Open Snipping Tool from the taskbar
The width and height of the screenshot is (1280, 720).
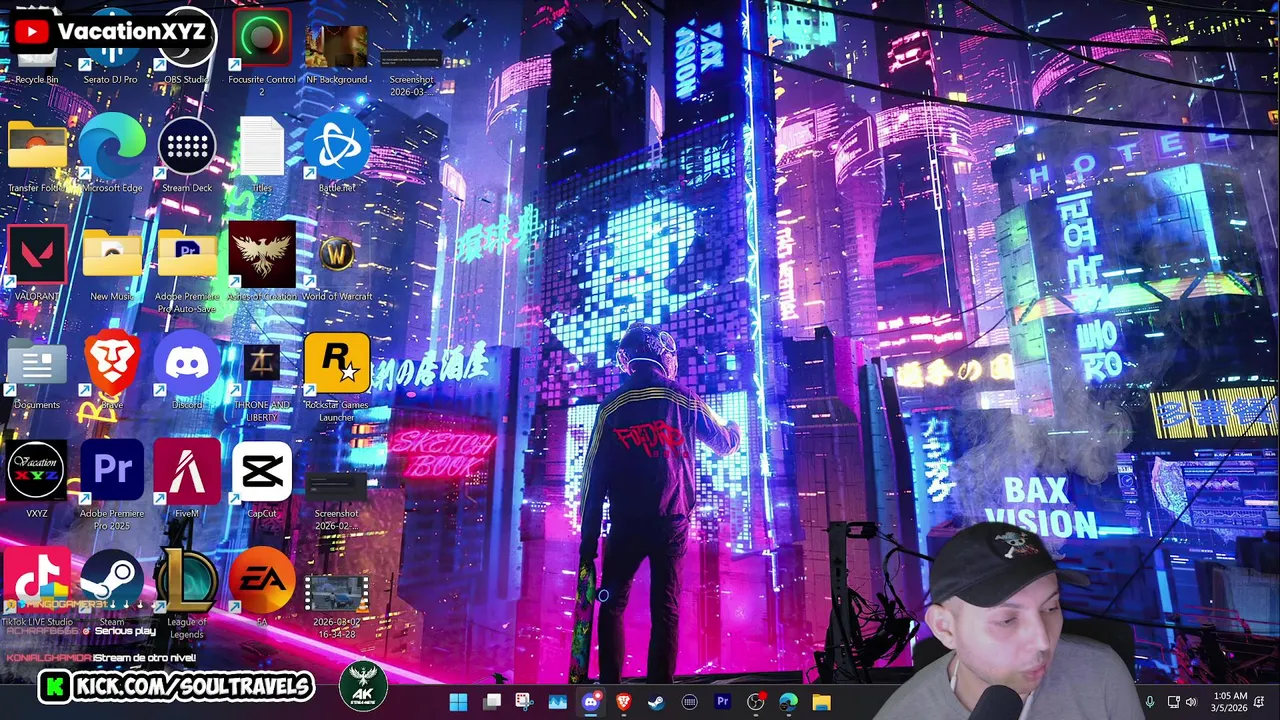tap(524, 702)
